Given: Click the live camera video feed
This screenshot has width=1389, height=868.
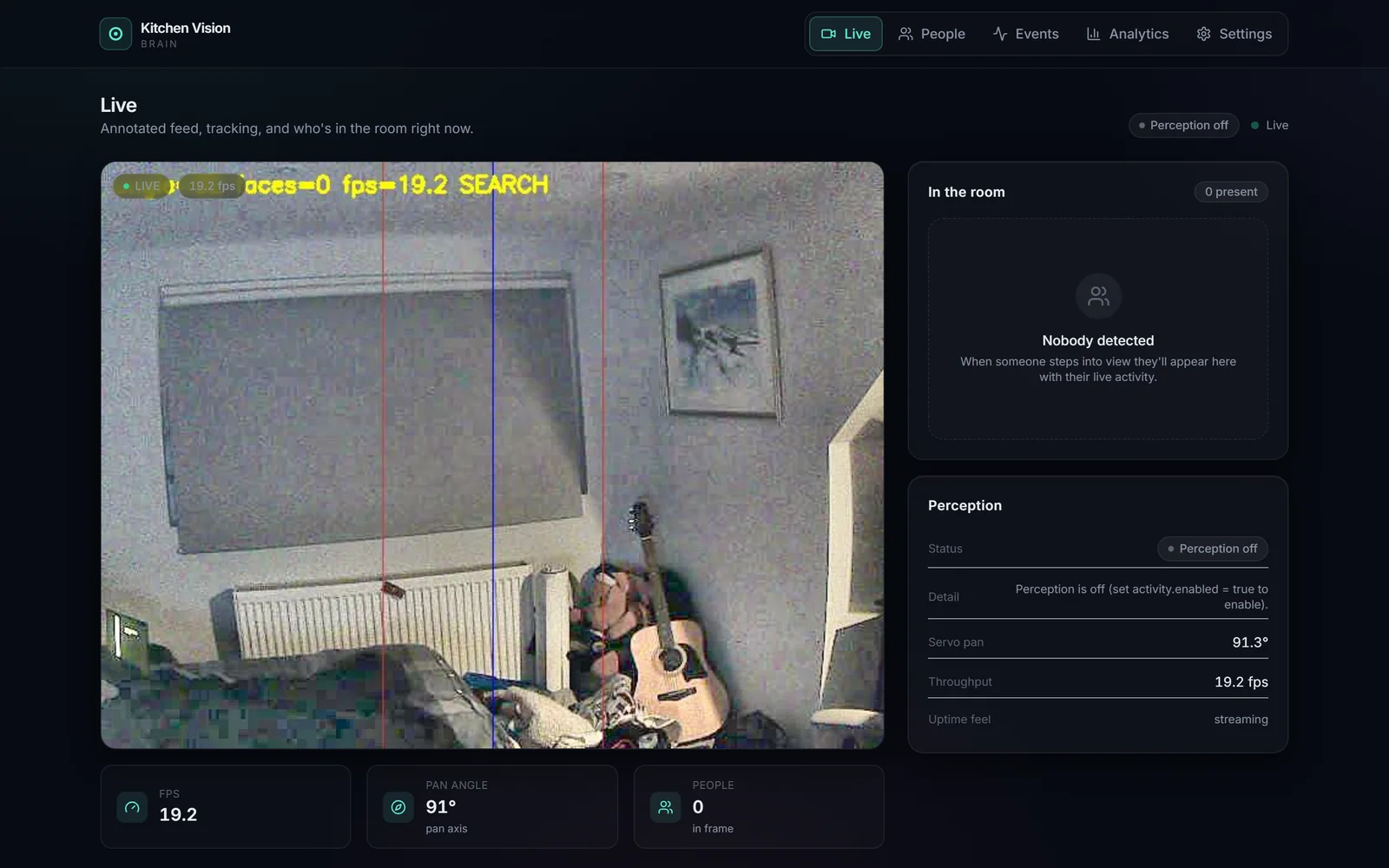Looking at the screenshot, I should pos(492,455).
